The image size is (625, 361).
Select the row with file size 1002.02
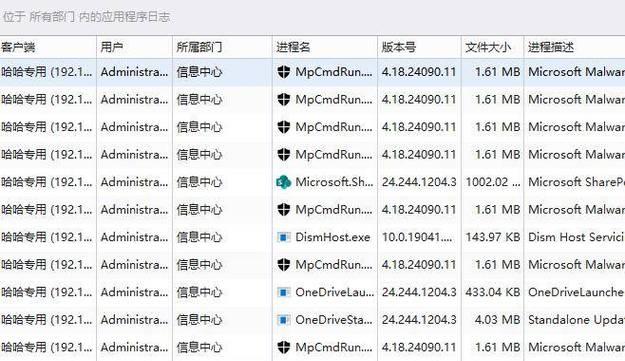point(312,182)
